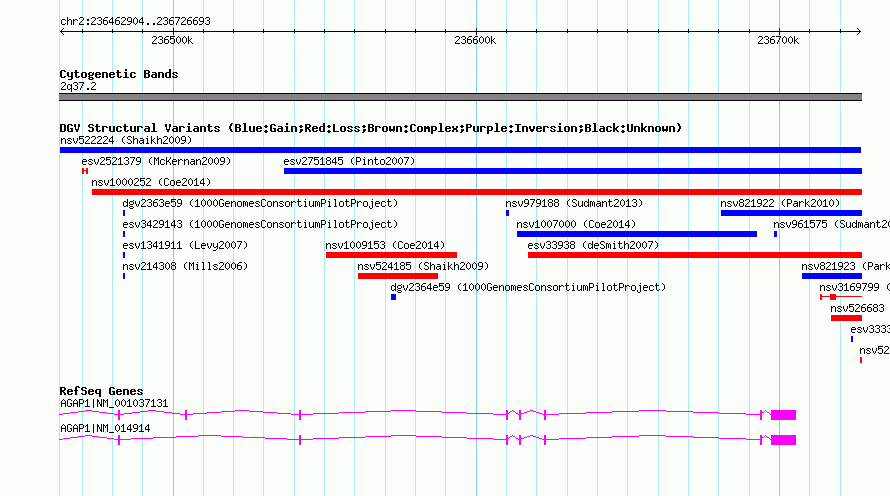Screen dimensions: 890x496
Task: Click the red nsv524185 (Shaikh2009) bar
Action: (x=398, y=276)
